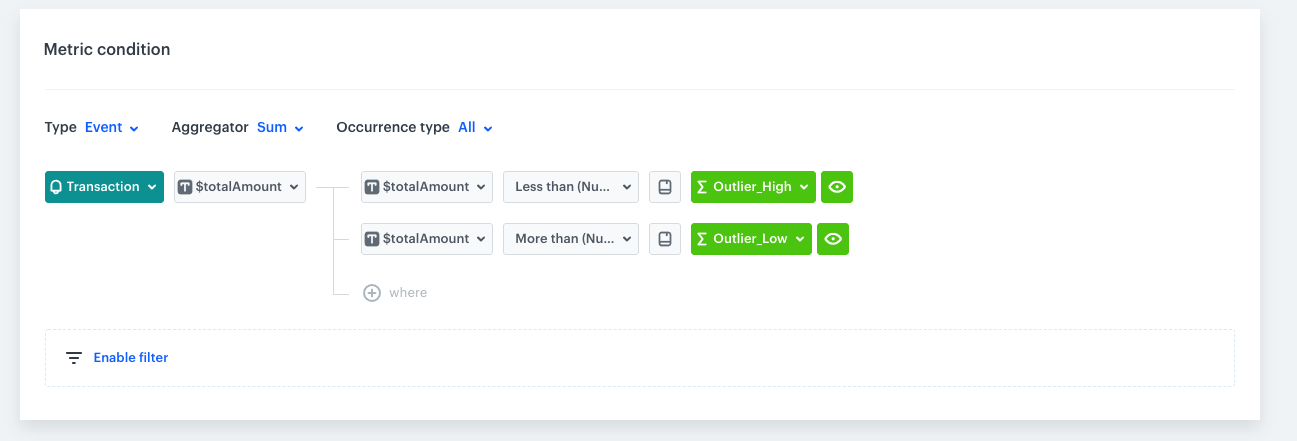Open the Transaction event selector
Screen dimensions: 1297x441
[x=104, y=187]
